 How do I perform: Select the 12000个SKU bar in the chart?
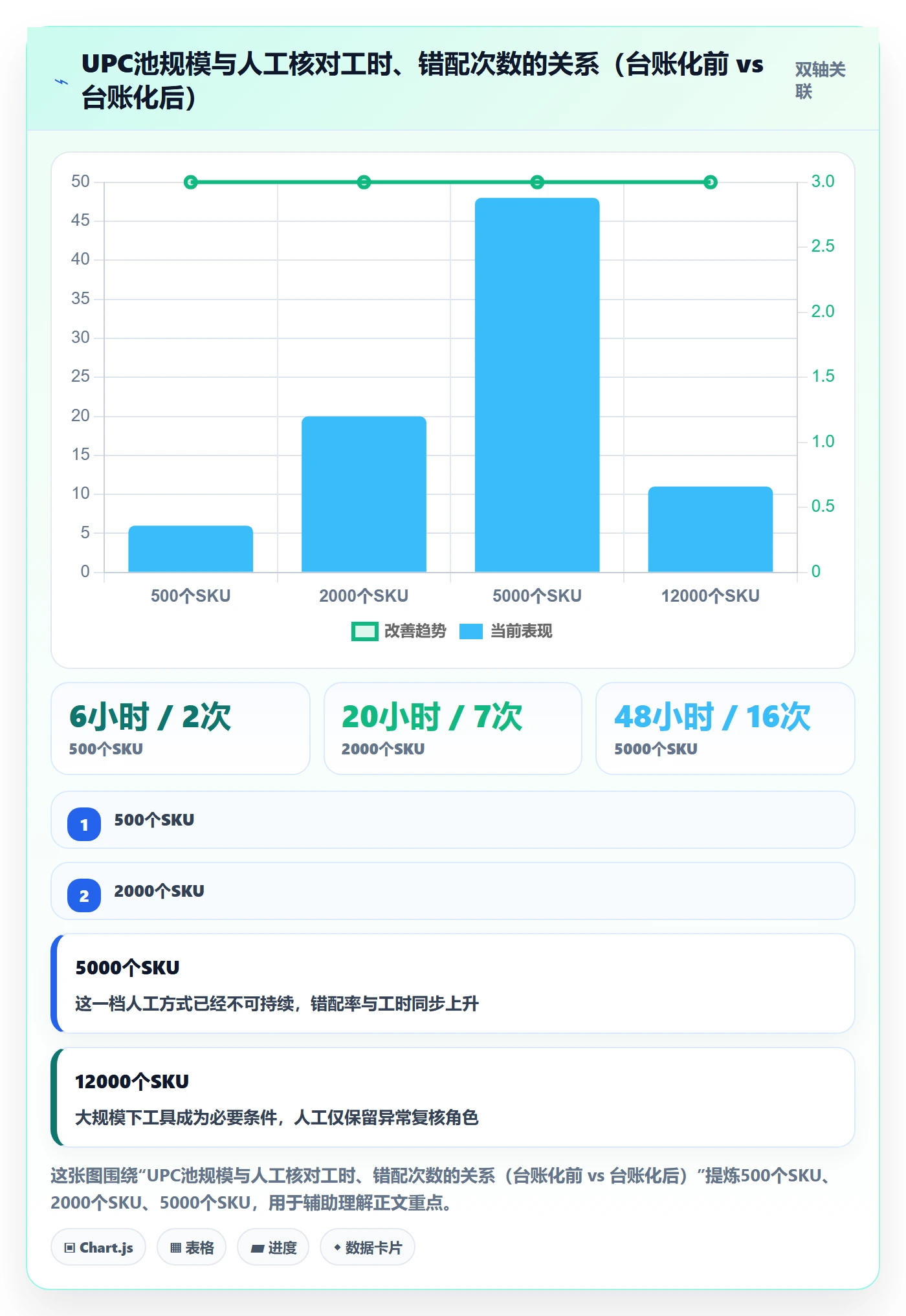(711, 529)
